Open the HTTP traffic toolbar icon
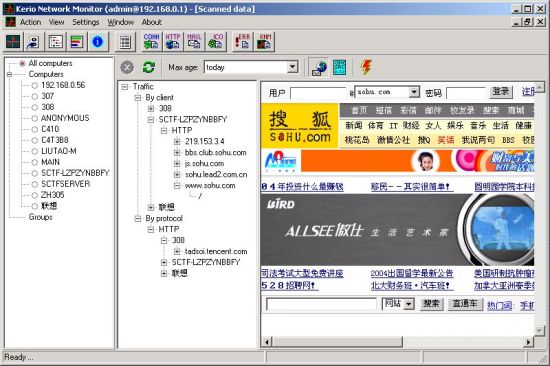Screen dimensions: 550x366 (173, 42)
